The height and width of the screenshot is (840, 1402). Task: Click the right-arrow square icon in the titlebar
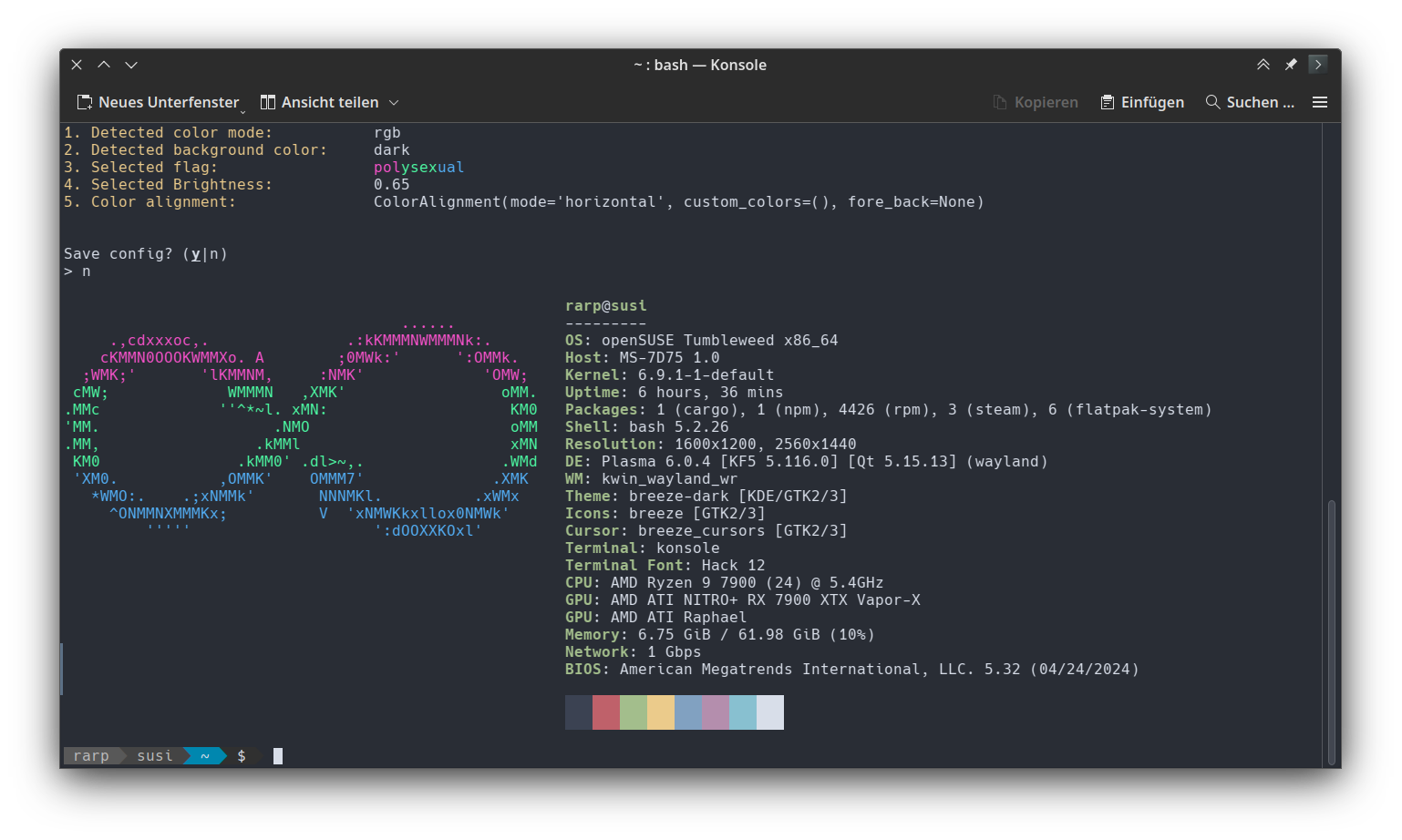[1318, 64]
